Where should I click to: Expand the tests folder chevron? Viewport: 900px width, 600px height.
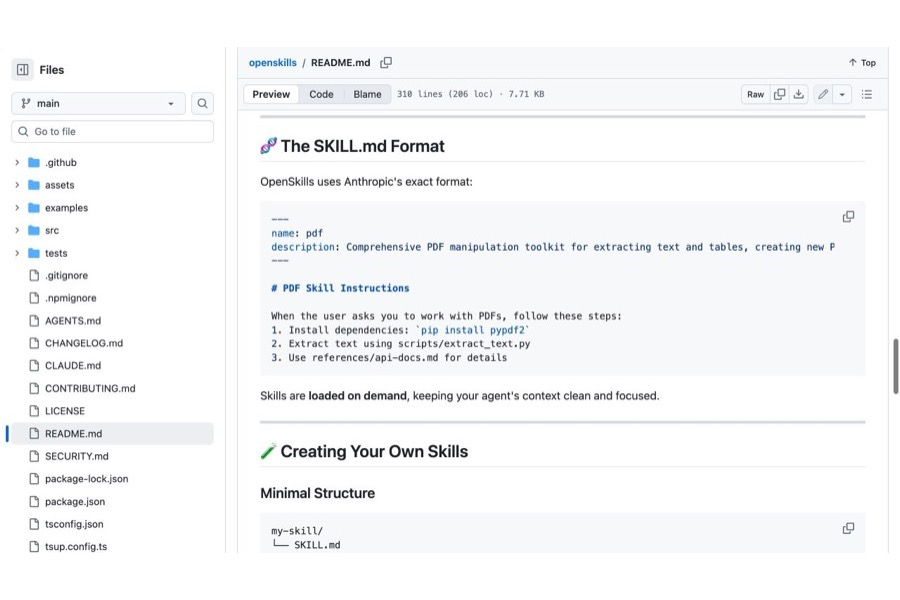pyautogui.click(x=17, y=253)
